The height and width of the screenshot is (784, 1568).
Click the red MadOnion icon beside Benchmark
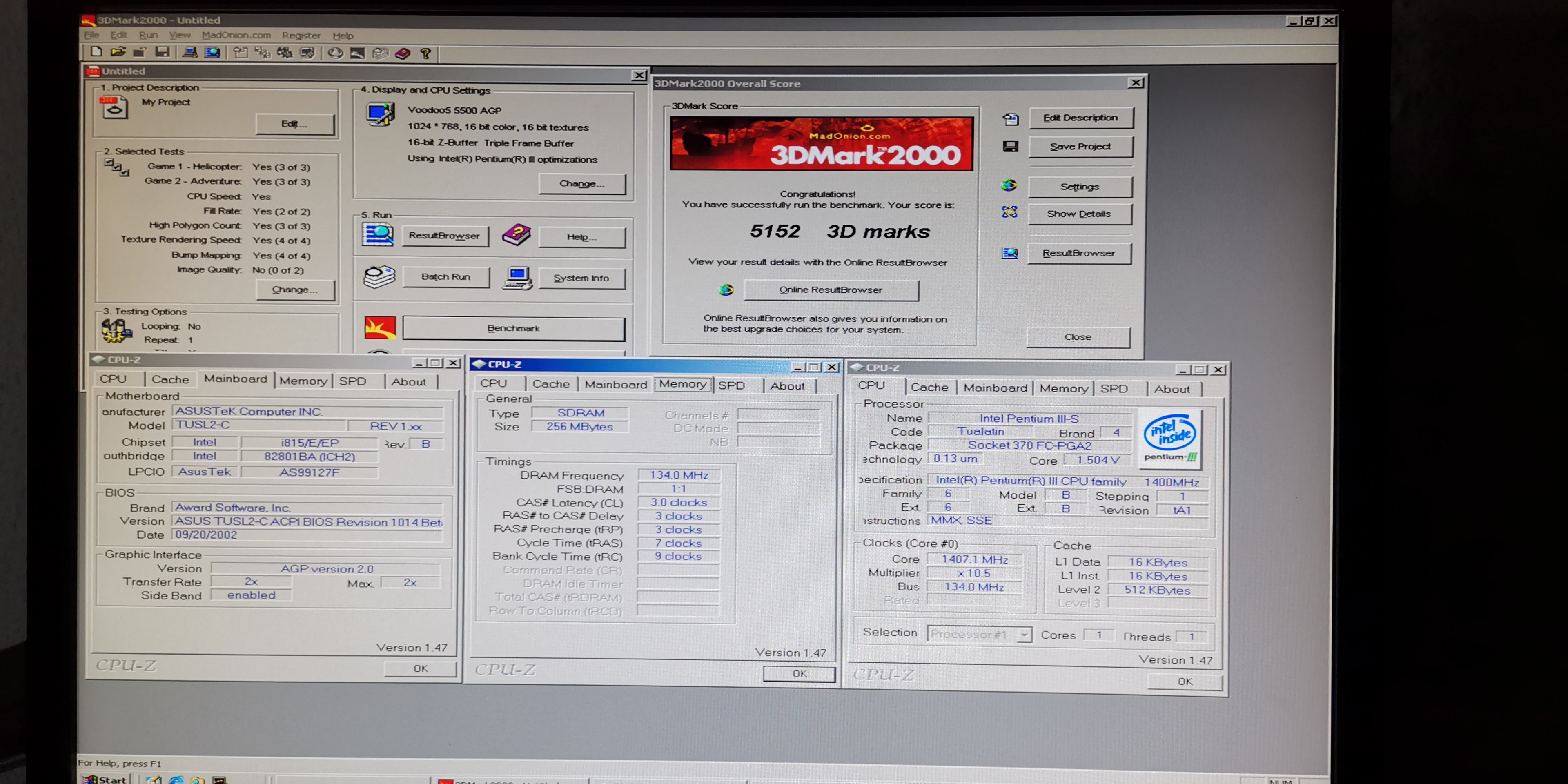pos(380,327)
